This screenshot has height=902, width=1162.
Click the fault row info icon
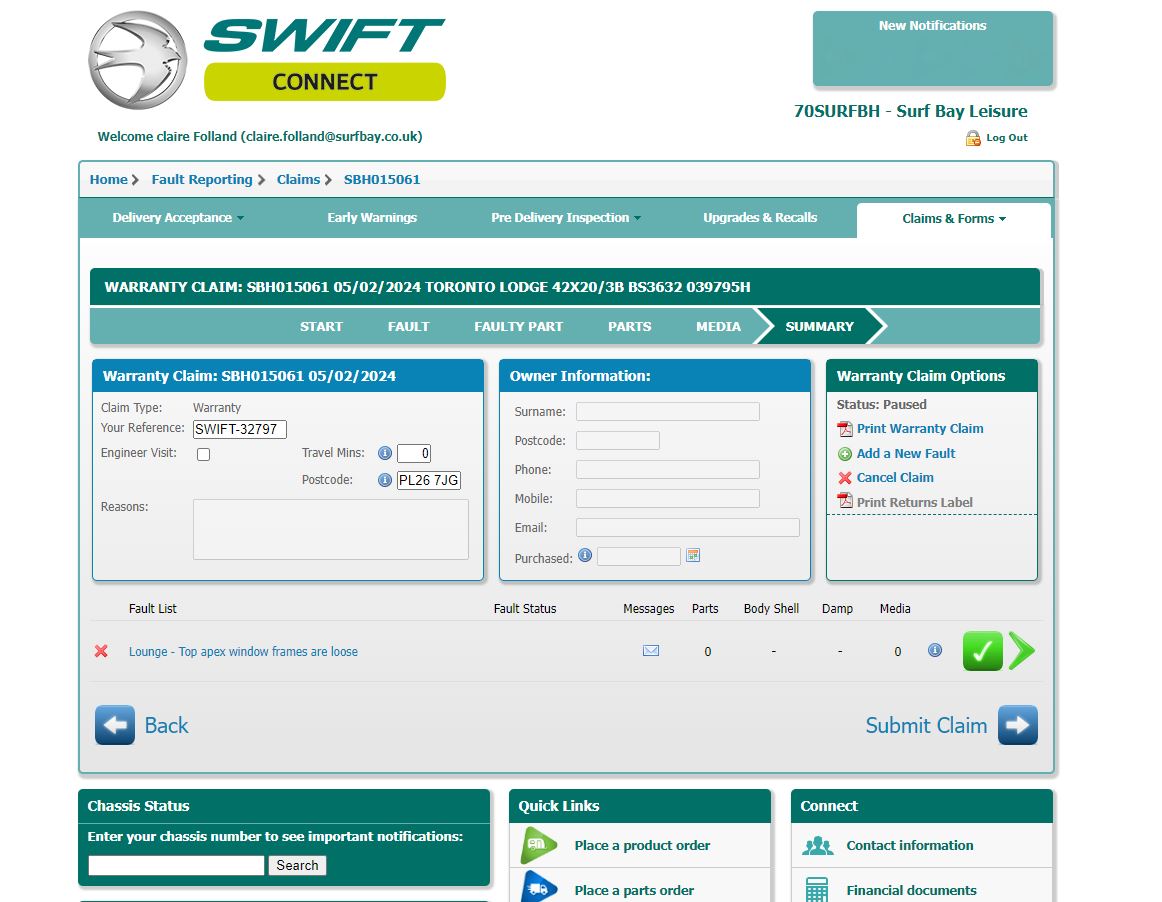coord(935,650)
